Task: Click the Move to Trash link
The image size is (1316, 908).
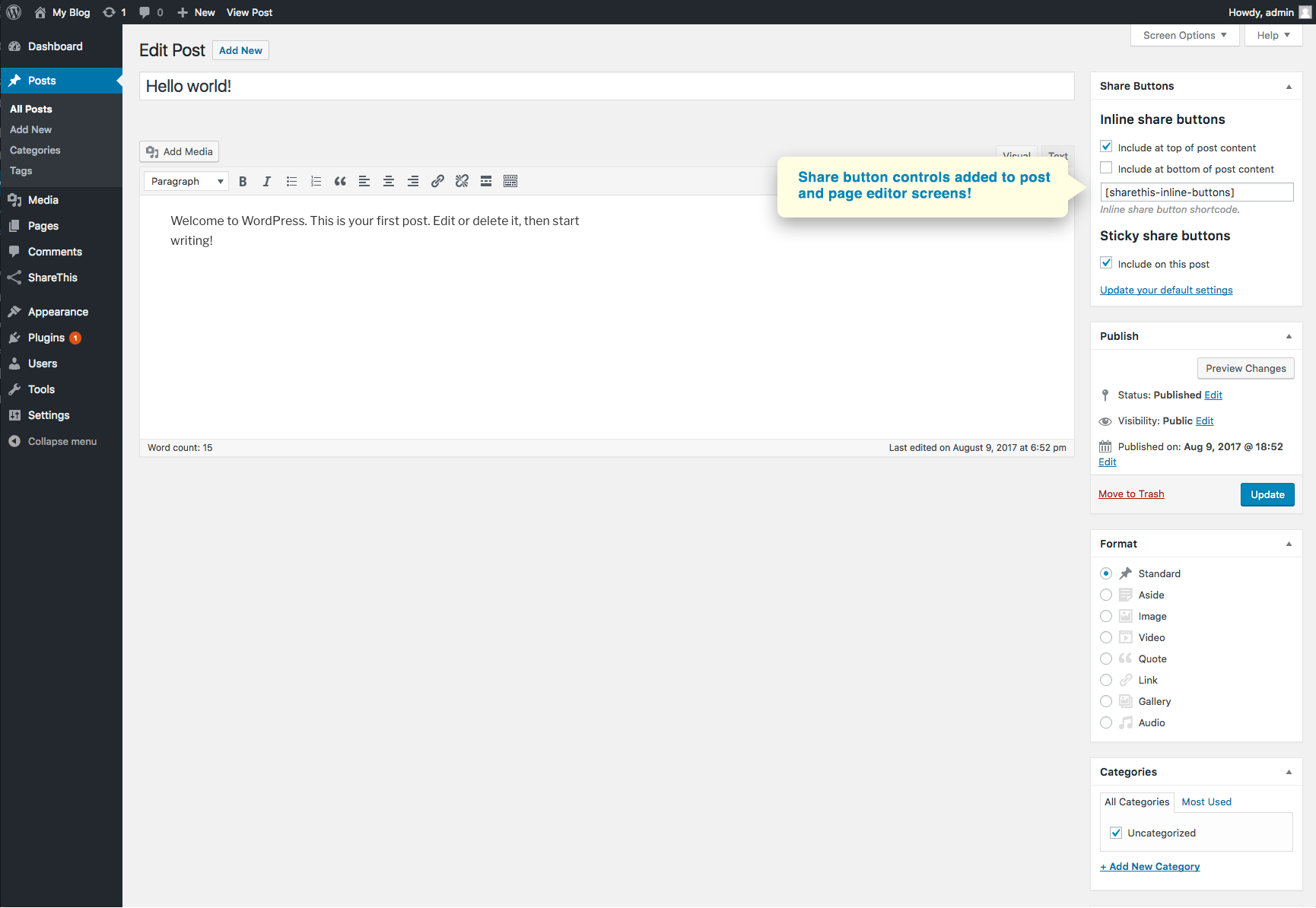Action: click(x=1131, y=494)
